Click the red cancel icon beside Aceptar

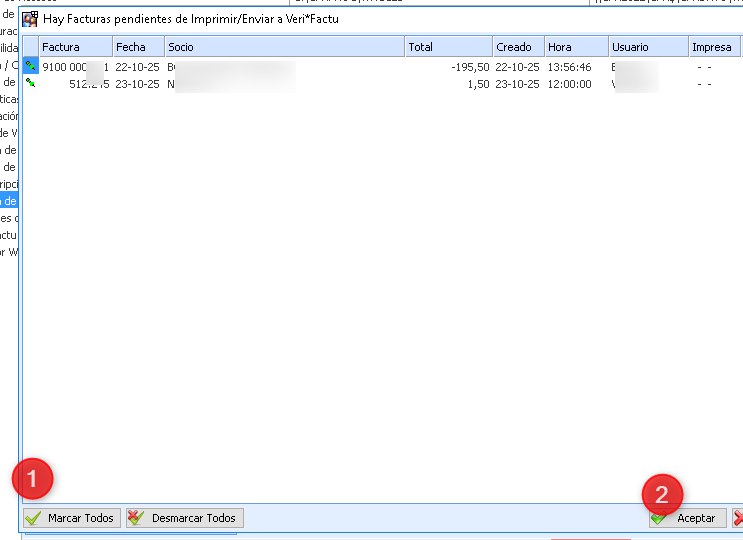tap(738, 518)
